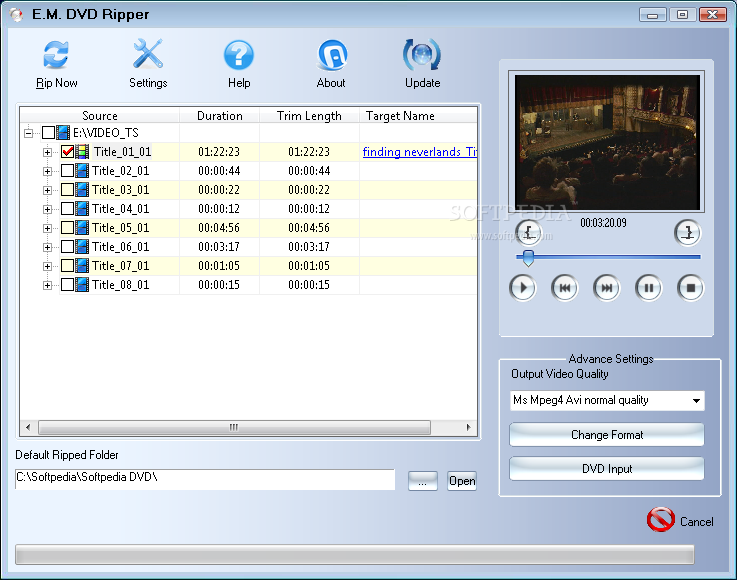The width and height of the screenshot is (737, 580).
Task: Start ripping with Rip Now icon
Action: (x=56, y=55)
